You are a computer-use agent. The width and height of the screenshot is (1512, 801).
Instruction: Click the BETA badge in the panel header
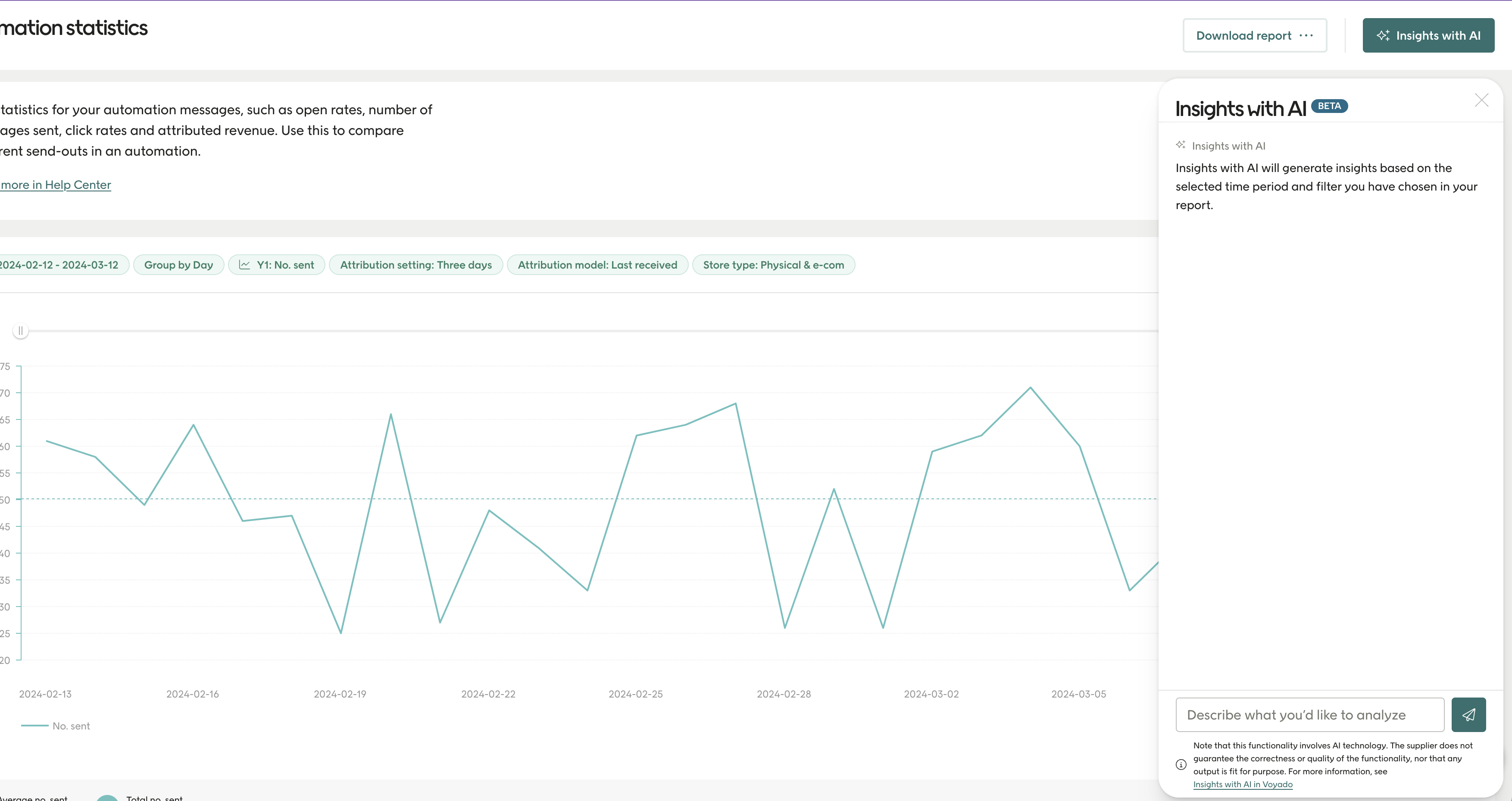click(x=1329, y=106)
